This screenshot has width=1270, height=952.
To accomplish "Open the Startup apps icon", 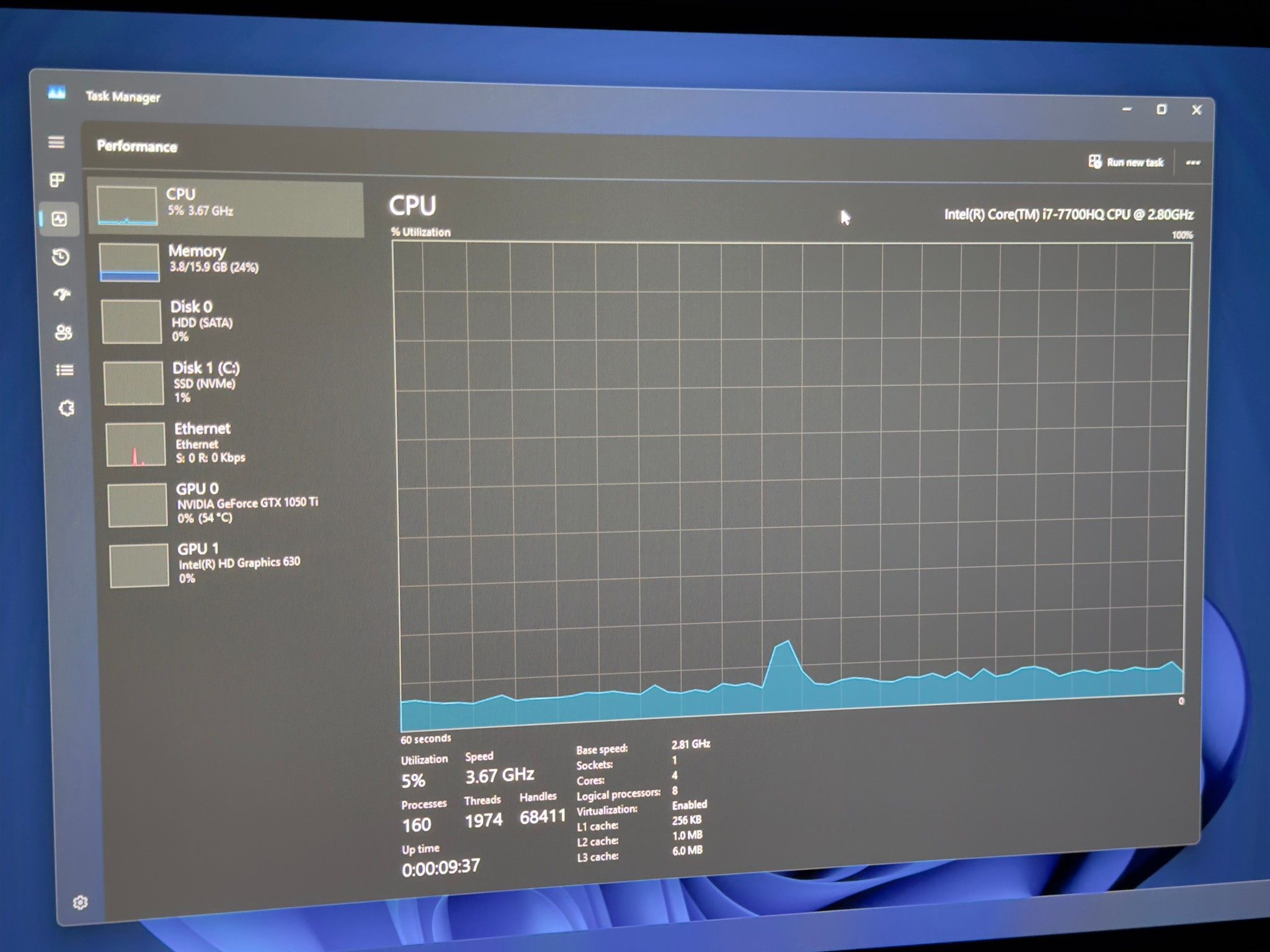I will [62, 294].
